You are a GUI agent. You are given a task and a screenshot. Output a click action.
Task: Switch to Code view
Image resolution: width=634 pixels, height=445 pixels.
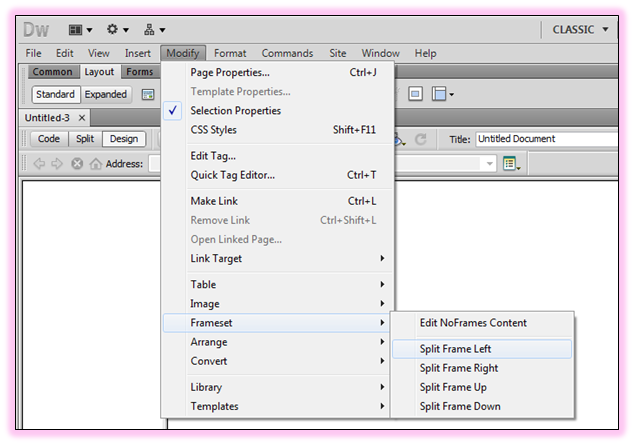[x=49, y=139]
